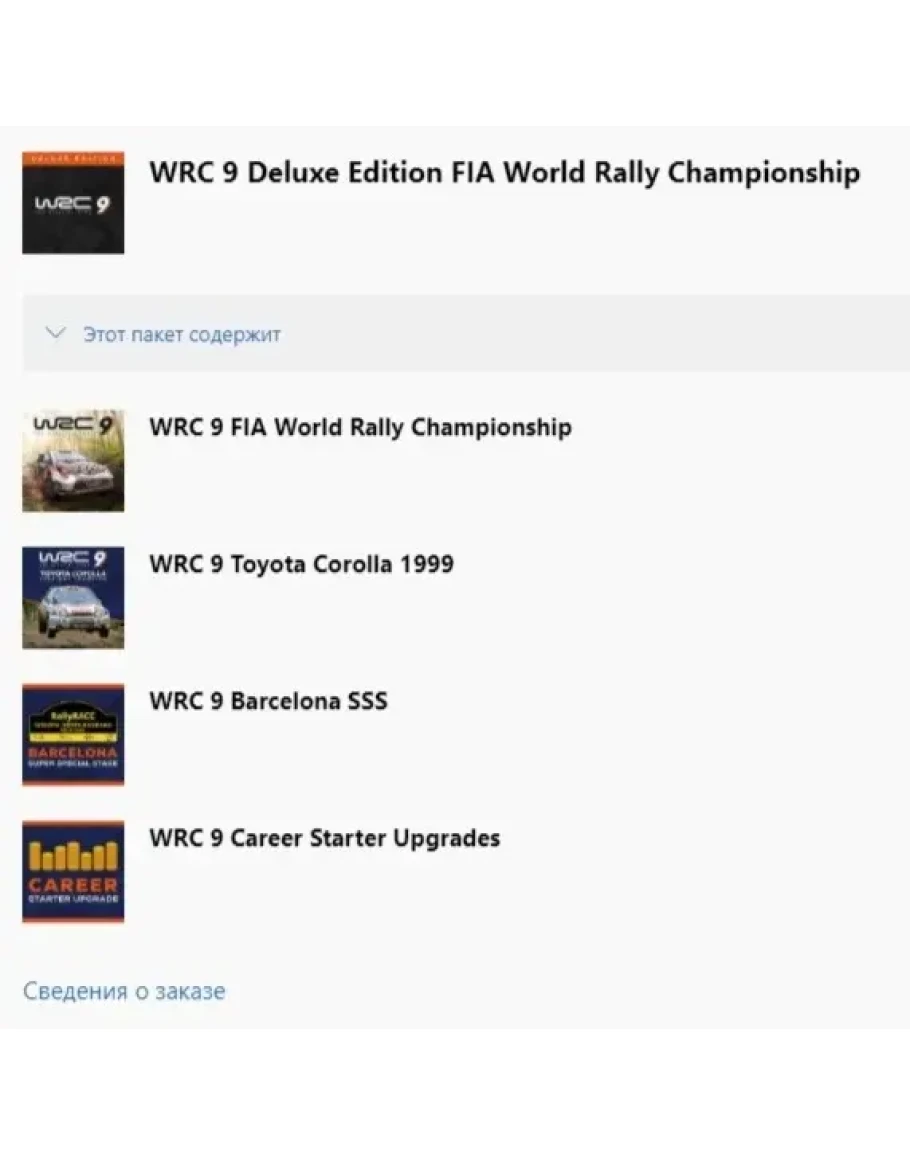Toggle the 'Этот пакет содержит' label
The width and height of the screenshot is (910, 1155).
coord(182,334)
